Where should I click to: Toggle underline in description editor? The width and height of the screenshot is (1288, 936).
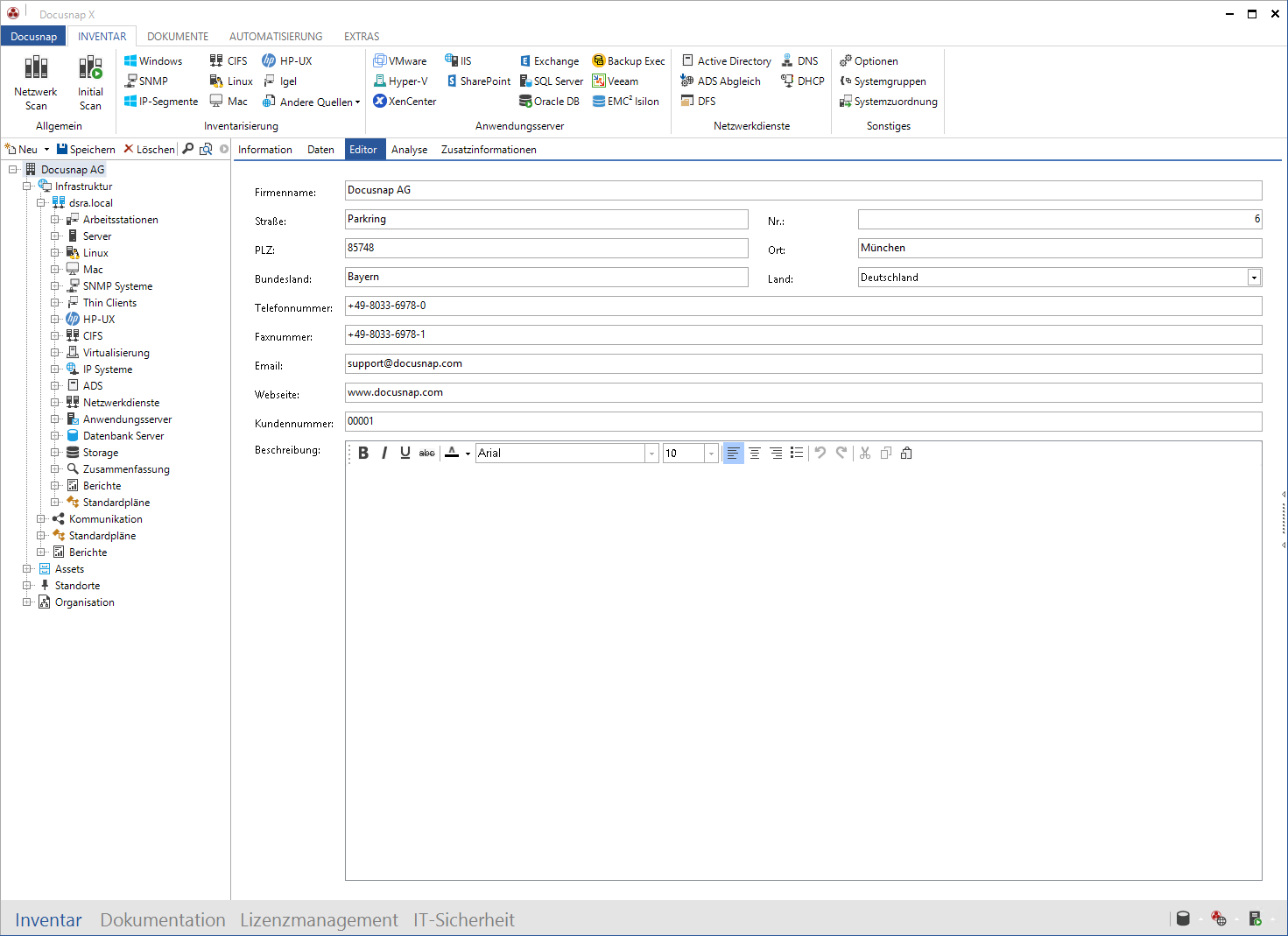pyautogui.click(x=405, y=453)
